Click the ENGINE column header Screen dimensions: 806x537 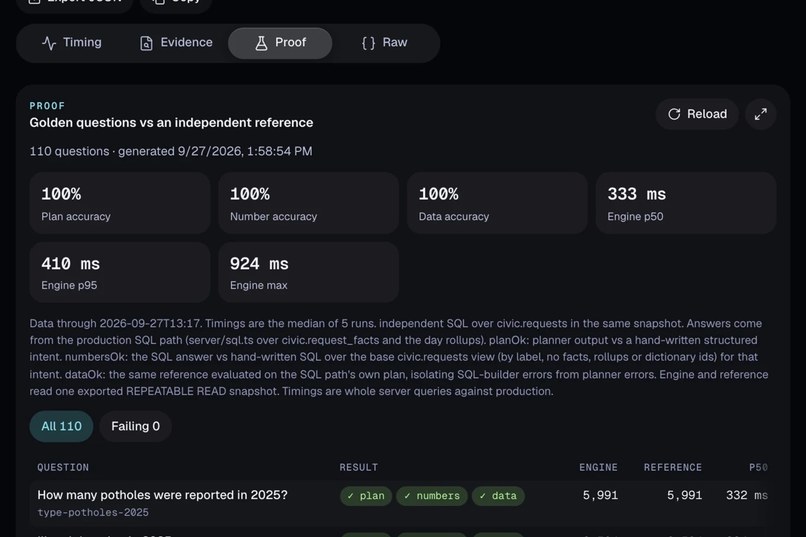coord(598,468)
